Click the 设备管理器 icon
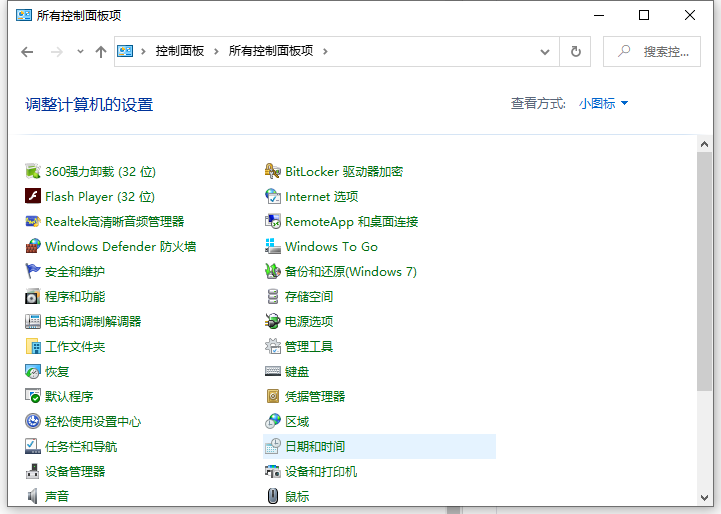721x514 pixels. click(x=33, y=472)
